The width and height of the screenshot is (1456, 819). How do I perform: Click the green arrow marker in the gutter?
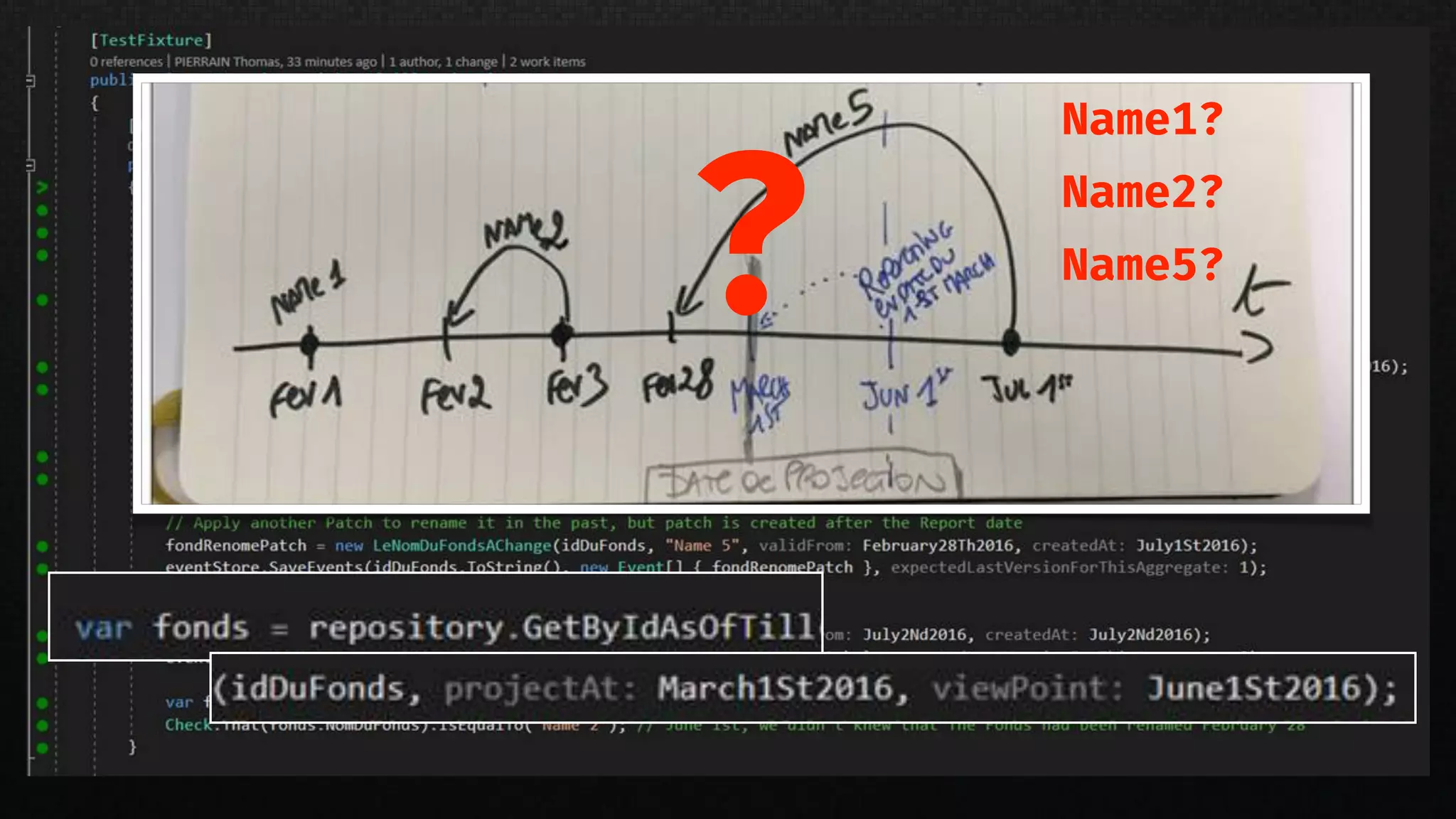[x=42, y=188]
